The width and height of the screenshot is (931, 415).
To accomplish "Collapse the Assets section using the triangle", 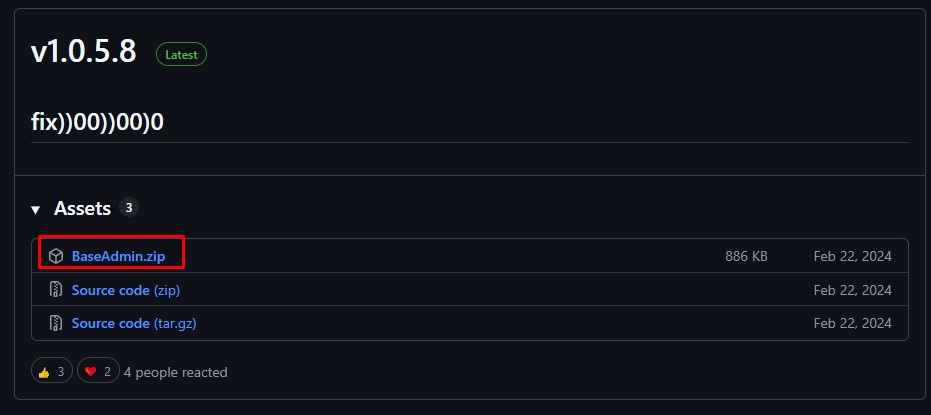I will [x=36, y=210].
